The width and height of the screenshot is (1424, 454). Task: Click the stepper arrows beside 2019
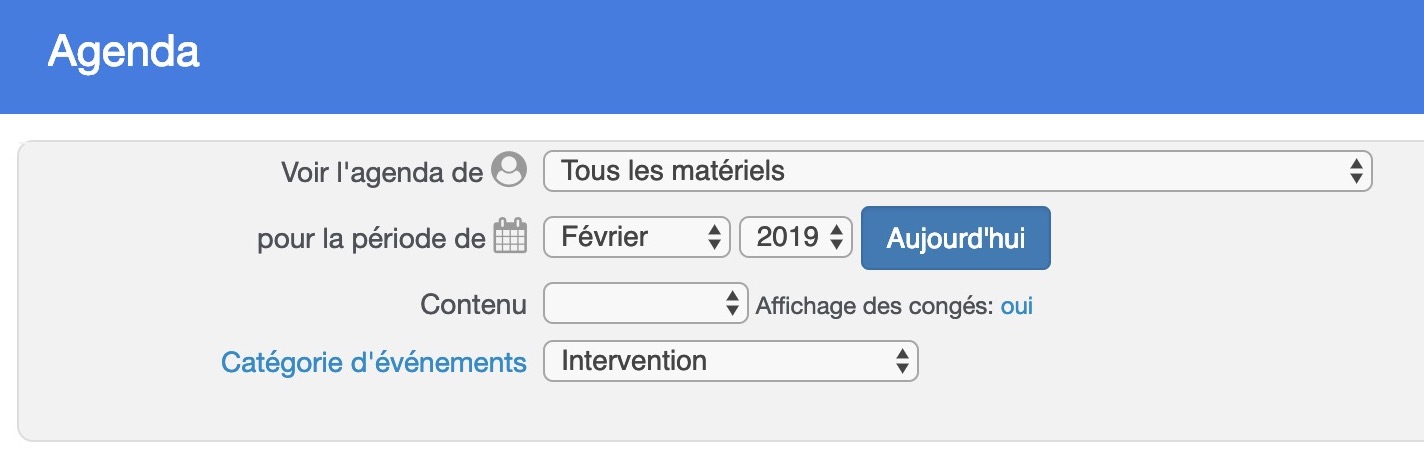pos(836,238)
